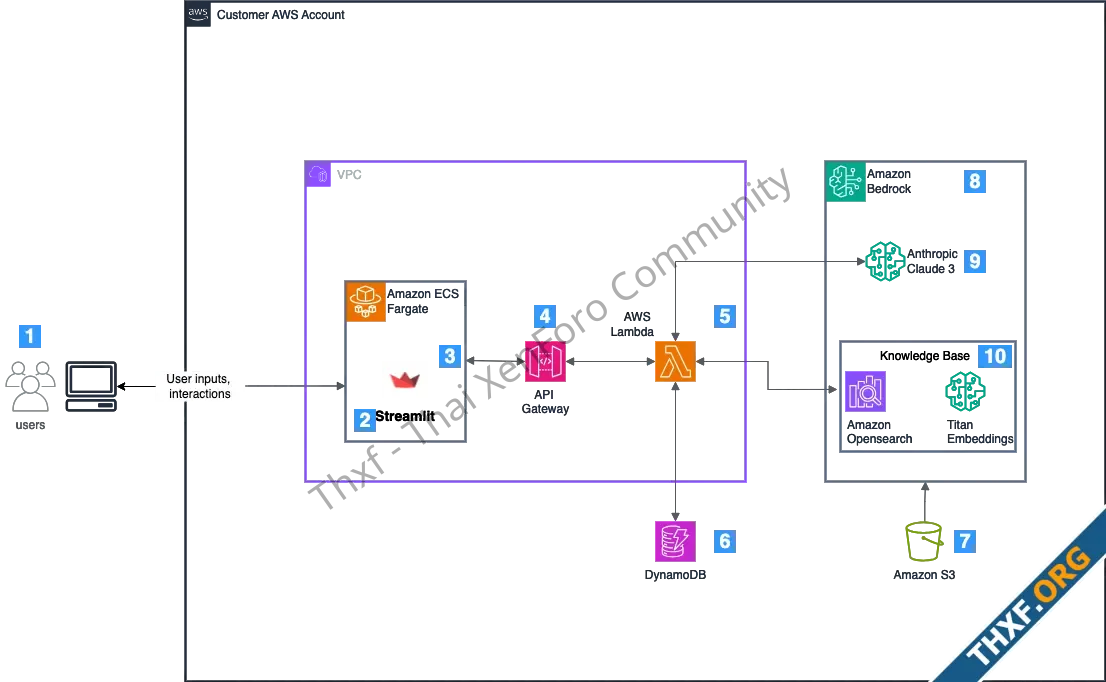Click the AWS logo in the account header
Viewport: 1106px width, 682px height.
[198, 14]
